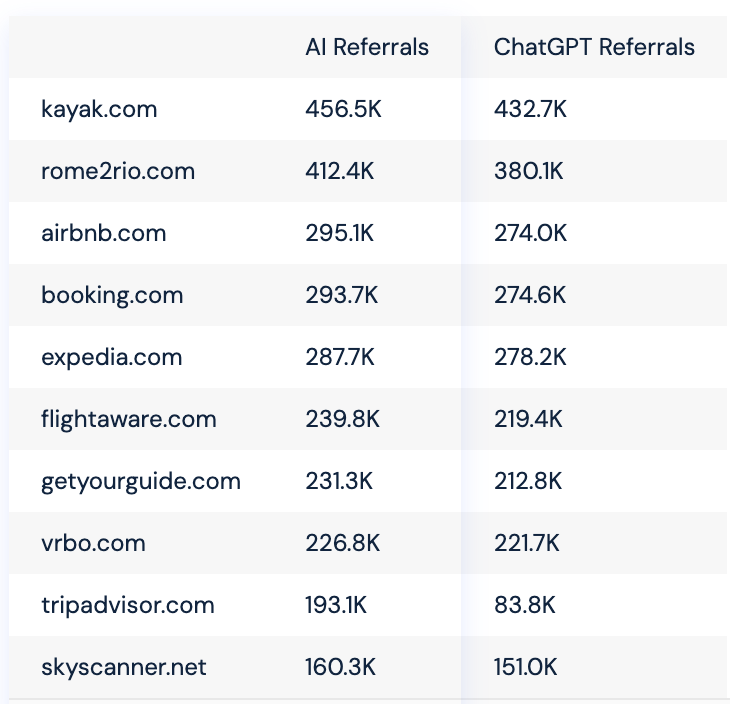
Task: Click the 432.7K ChatGPT referrals cell
Action: click(530, 109)
